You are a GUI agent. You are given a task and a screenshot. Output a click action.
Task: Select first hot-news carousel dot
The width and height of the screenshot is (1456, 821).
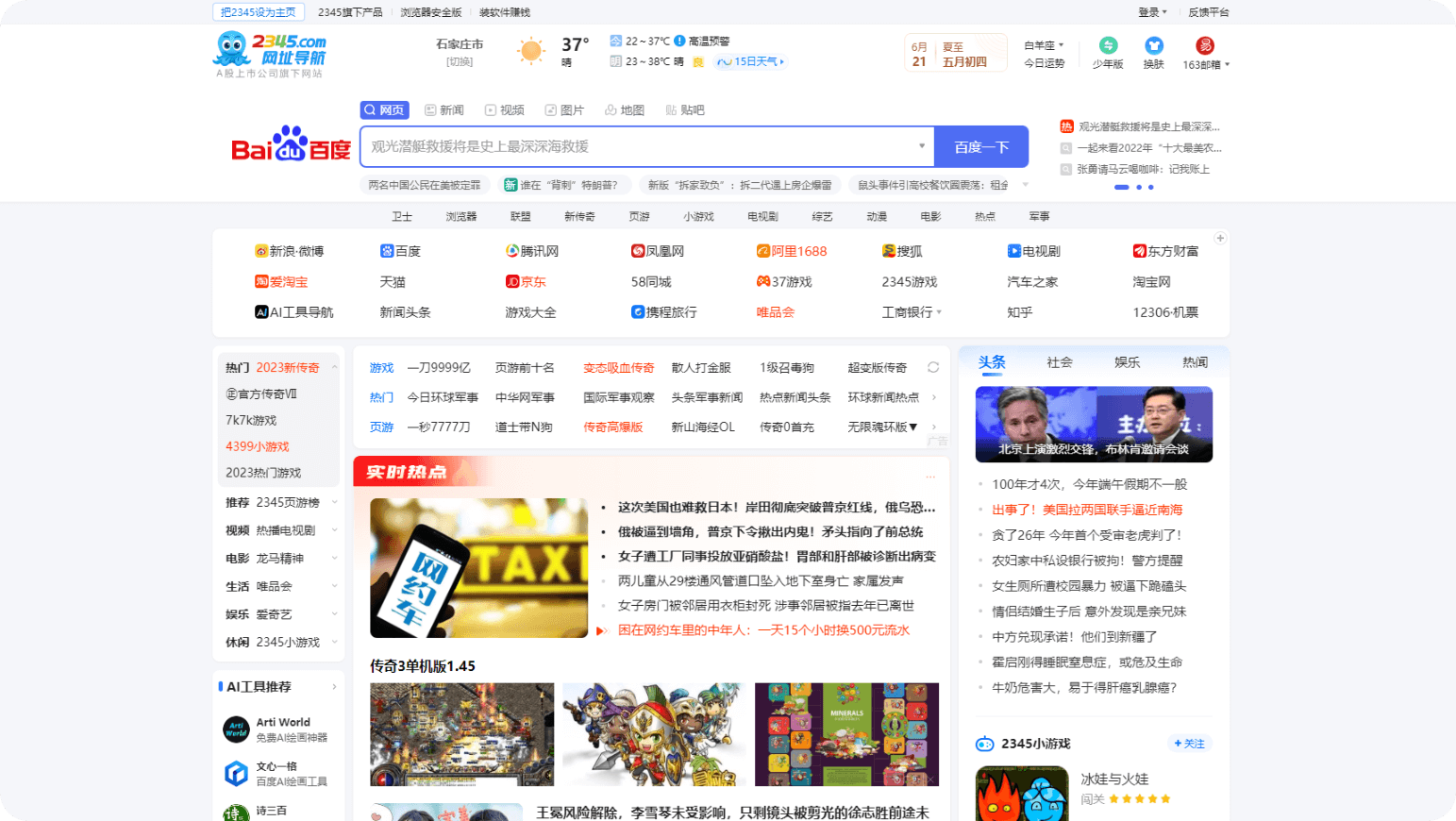1122,187
